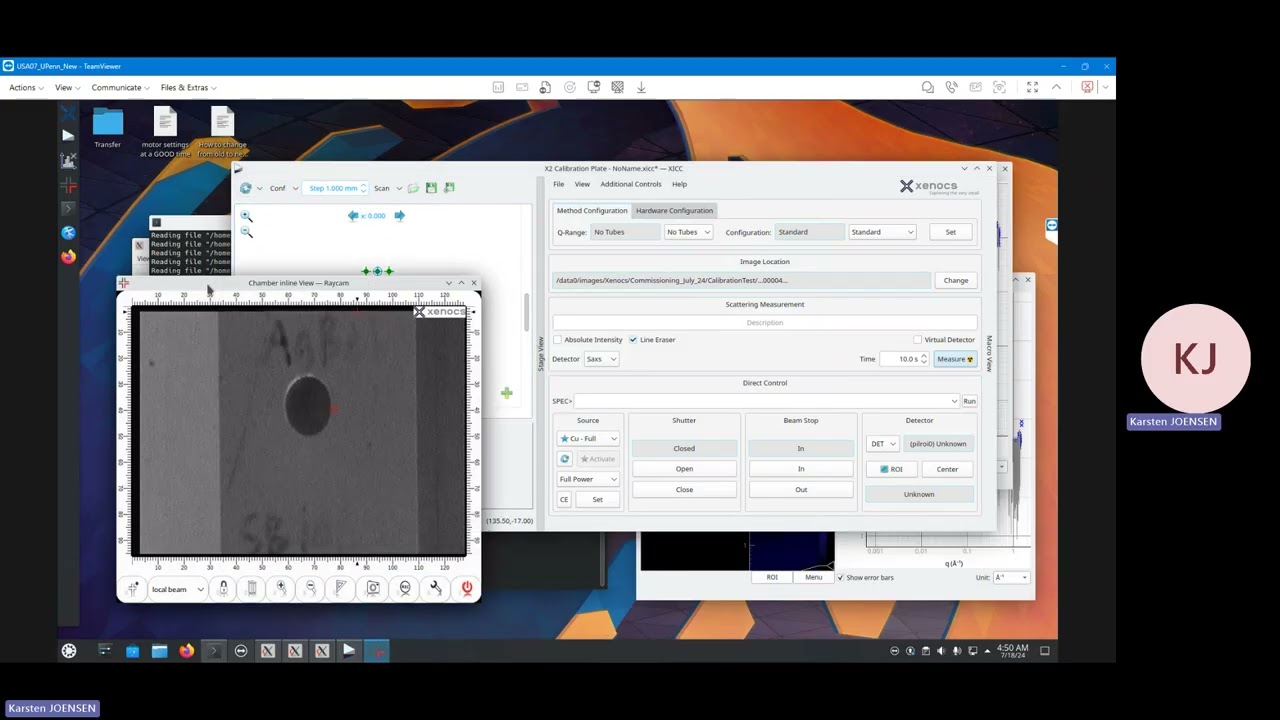Click the shutter Open button
Screen dimensions: 1280x720
tap(684, 469)
